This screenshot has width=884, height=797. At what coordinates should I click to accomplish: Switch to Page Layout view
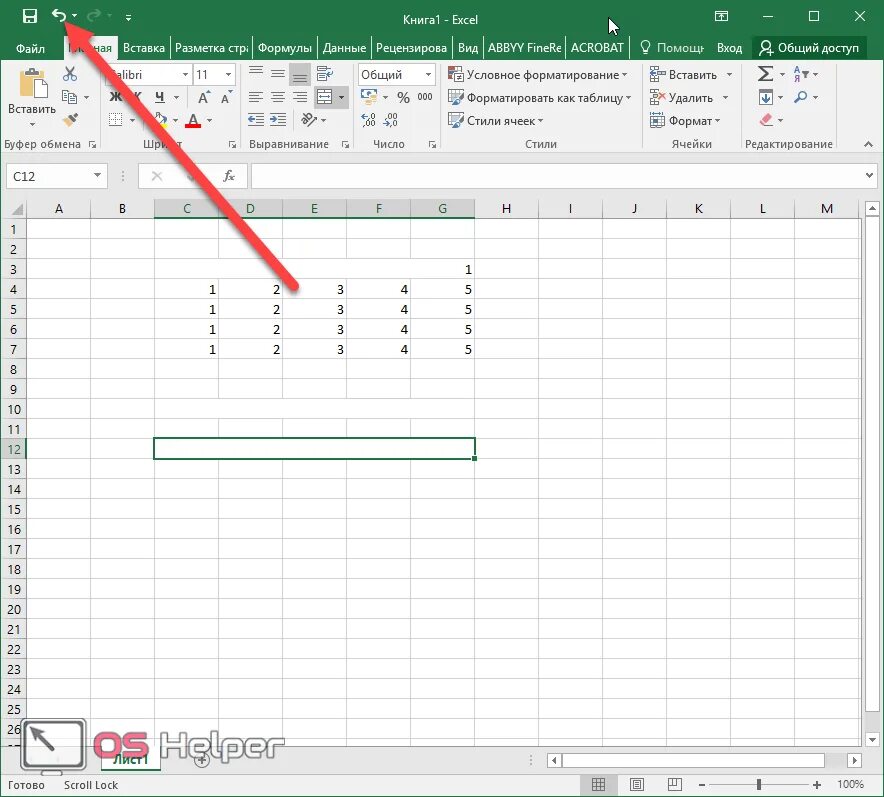pyautogui.click(x=637, y=785)
